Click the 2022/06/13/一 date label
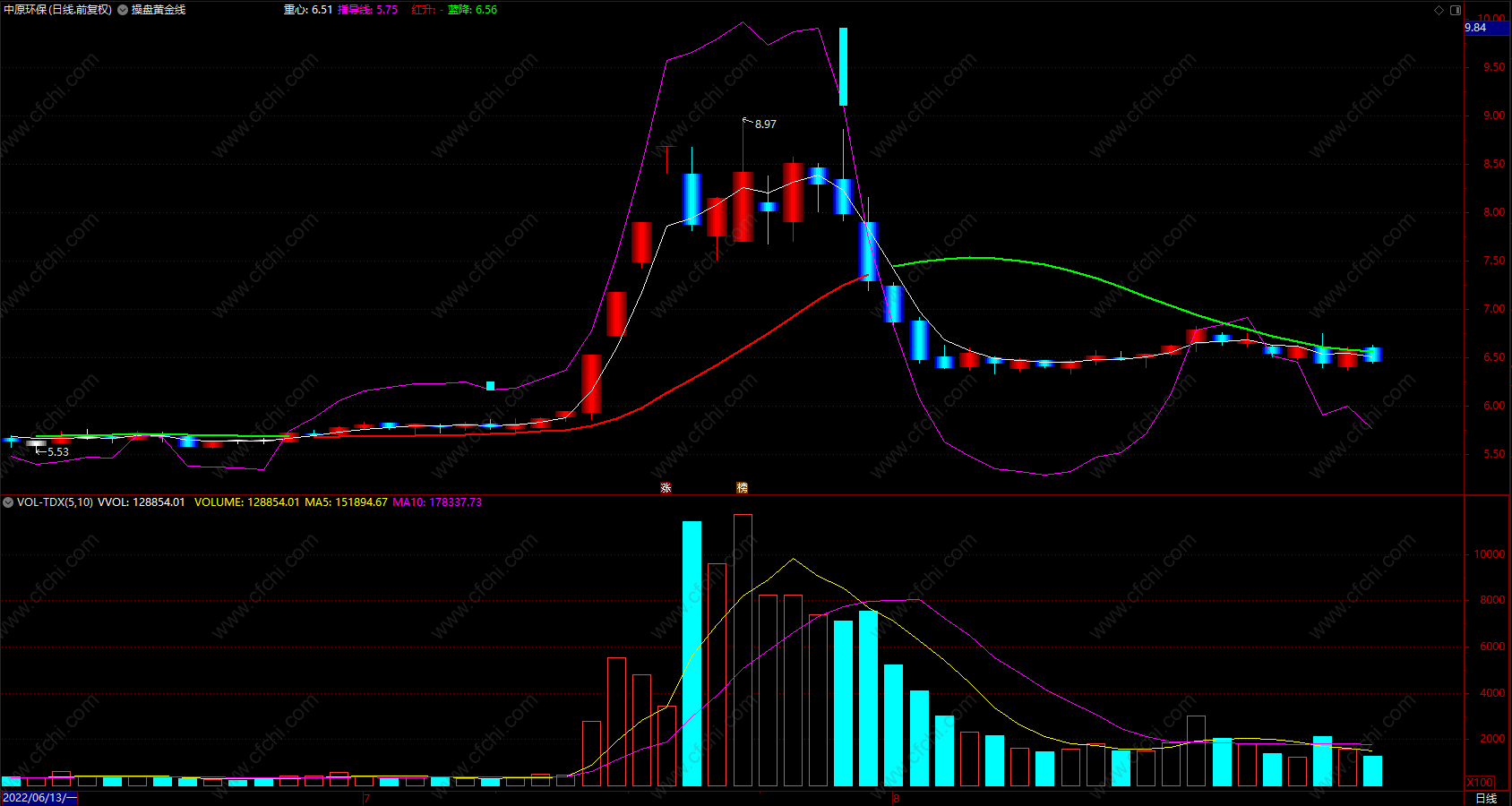Screen dimensions: 1512x806 tap(39, 798)
